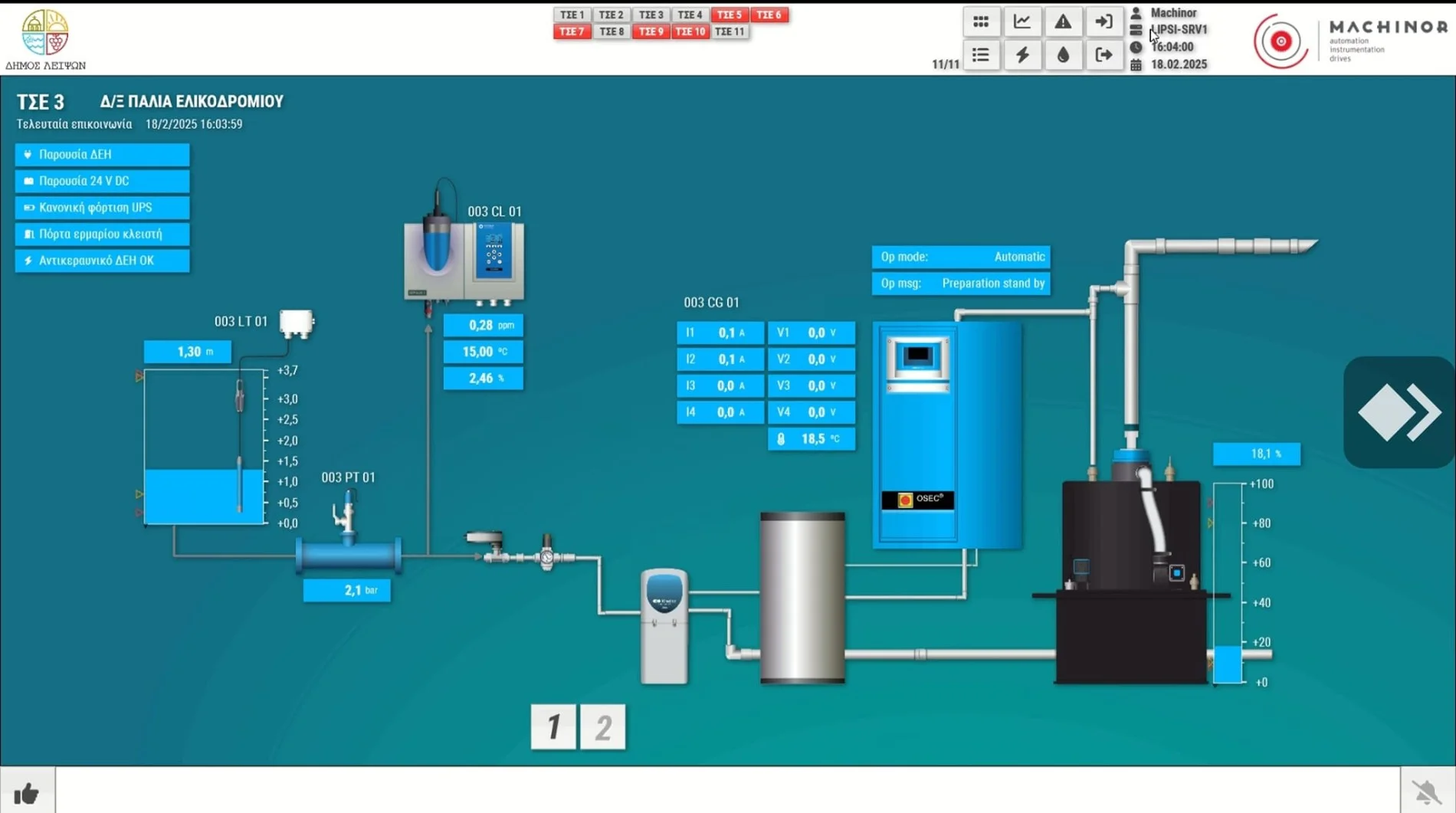Click the 003 LT 01 tank level gauge
The height and width of the screenshot is (813, 1456).
click(204, 448)
